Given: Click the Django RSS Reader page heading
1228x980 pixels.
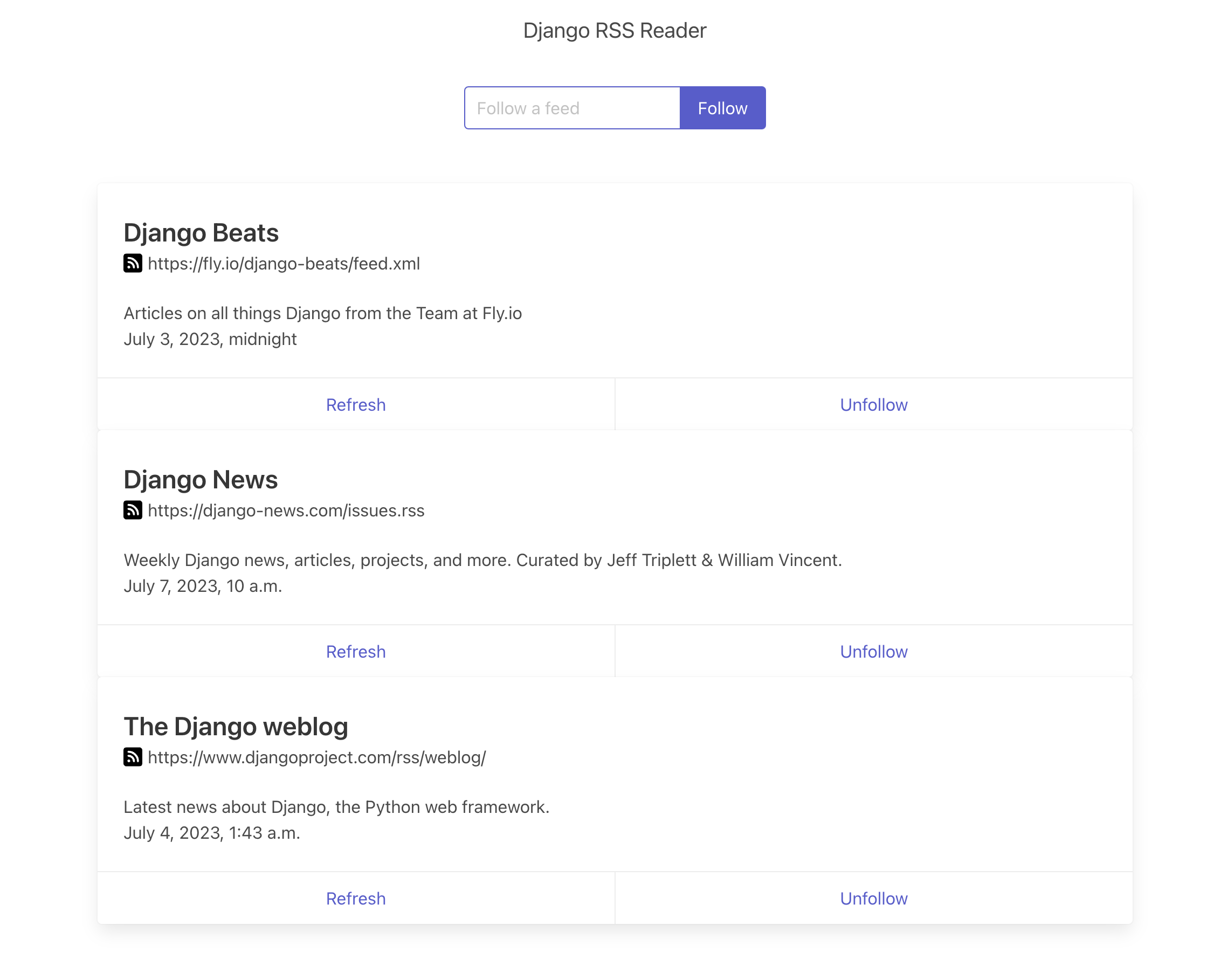Looking at the screenshot, I should (x=614, y=31).
